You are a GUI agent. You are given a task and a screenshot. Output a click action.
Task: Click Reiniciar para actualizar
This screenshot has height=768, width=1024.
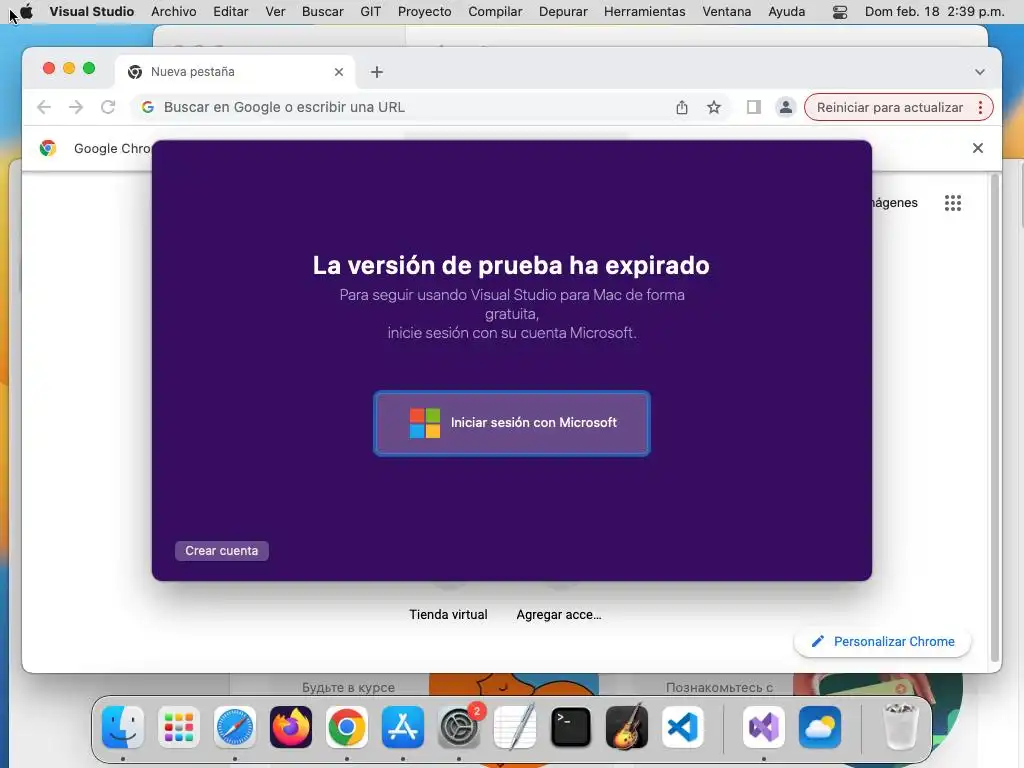pos(889,107)
